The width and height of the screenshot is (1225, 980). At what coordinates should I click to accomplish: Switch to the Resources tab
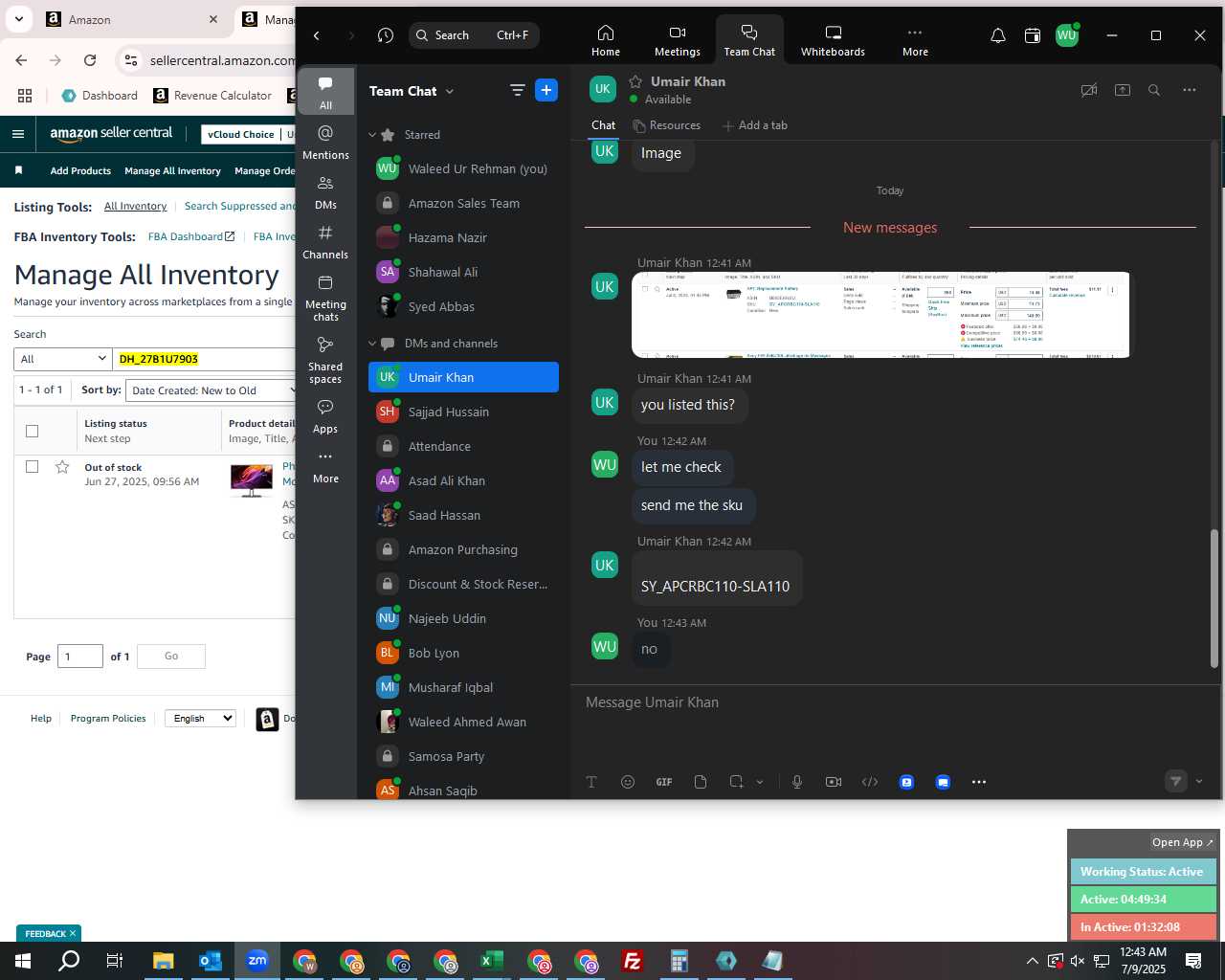(666, 125)
